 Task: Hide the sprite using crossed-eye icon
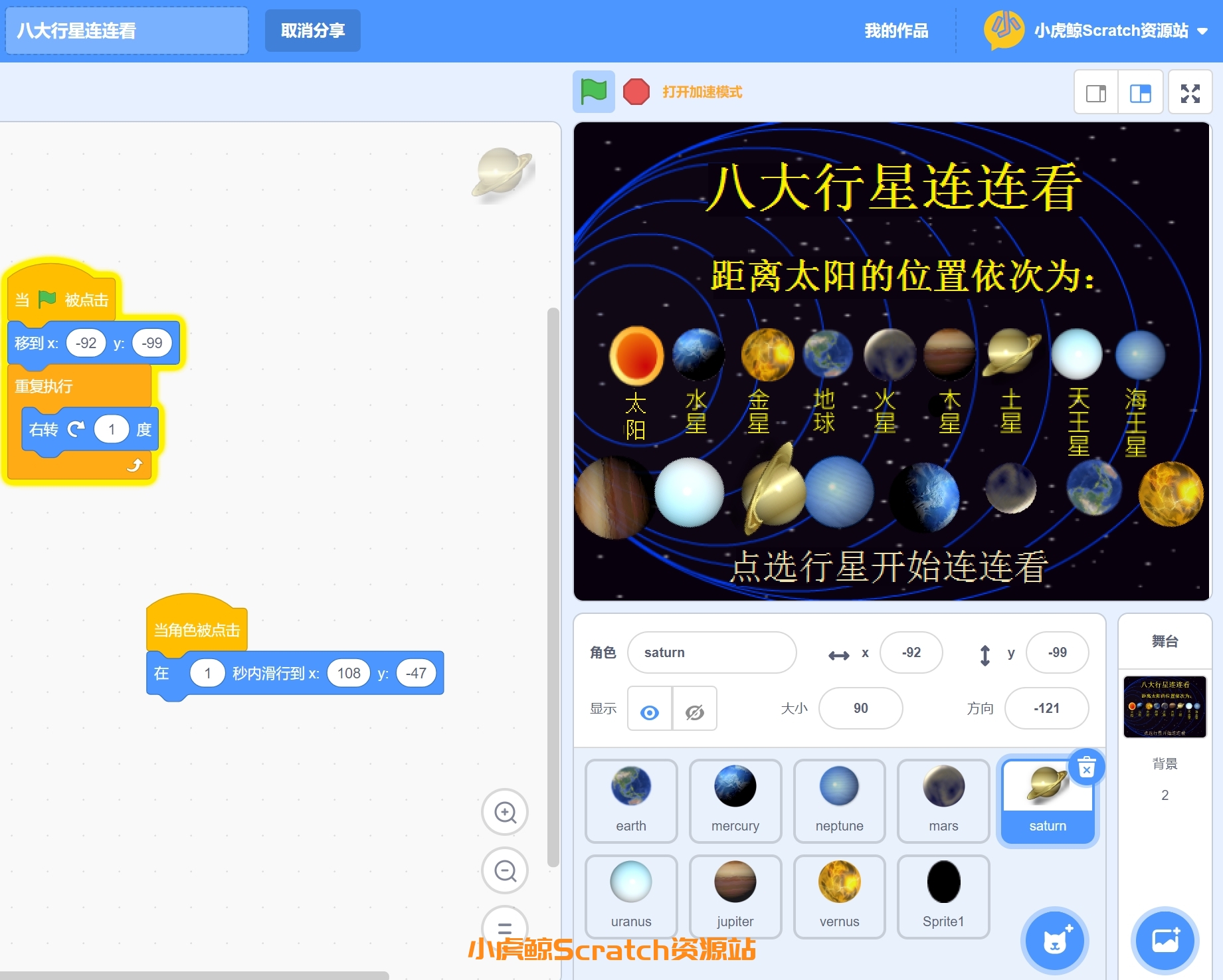click(694, 709)
